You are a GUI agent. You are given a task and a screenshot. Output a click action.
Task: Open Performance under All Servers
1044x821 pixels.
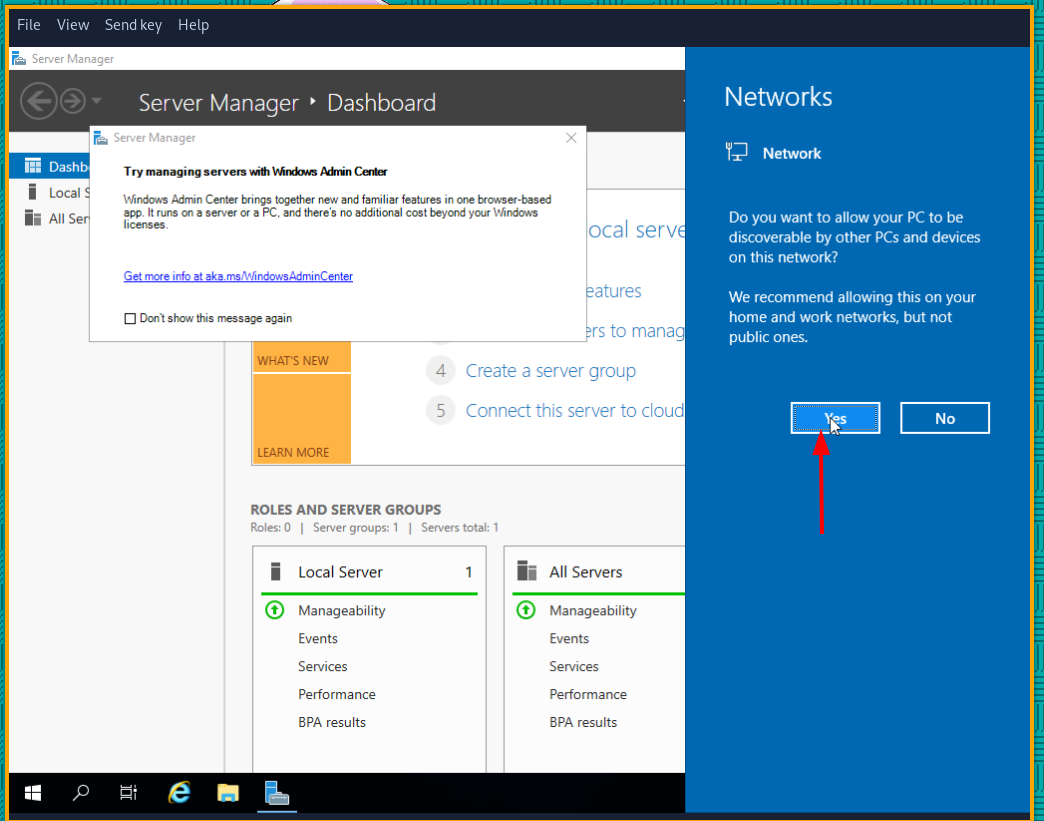click(x=588, y=694)
